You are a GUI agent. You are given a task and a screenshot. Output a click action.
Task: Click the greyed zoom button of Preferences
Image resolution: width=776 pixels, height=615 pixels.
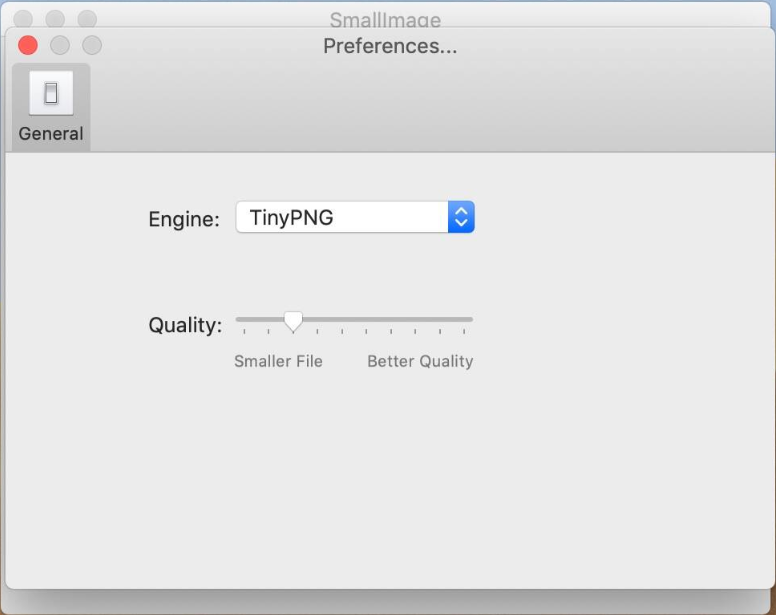92,46
